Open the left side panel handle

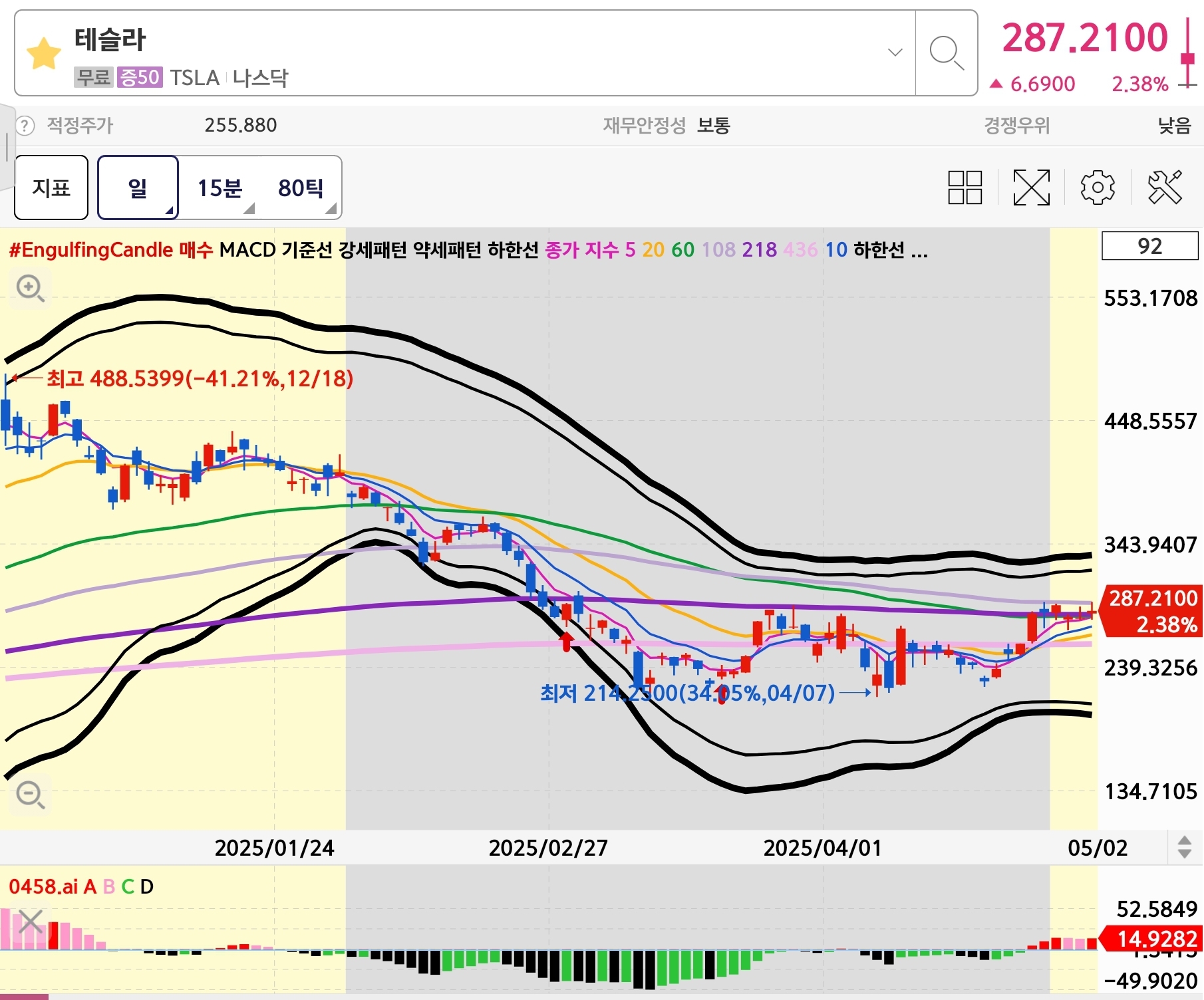[7, 146]
